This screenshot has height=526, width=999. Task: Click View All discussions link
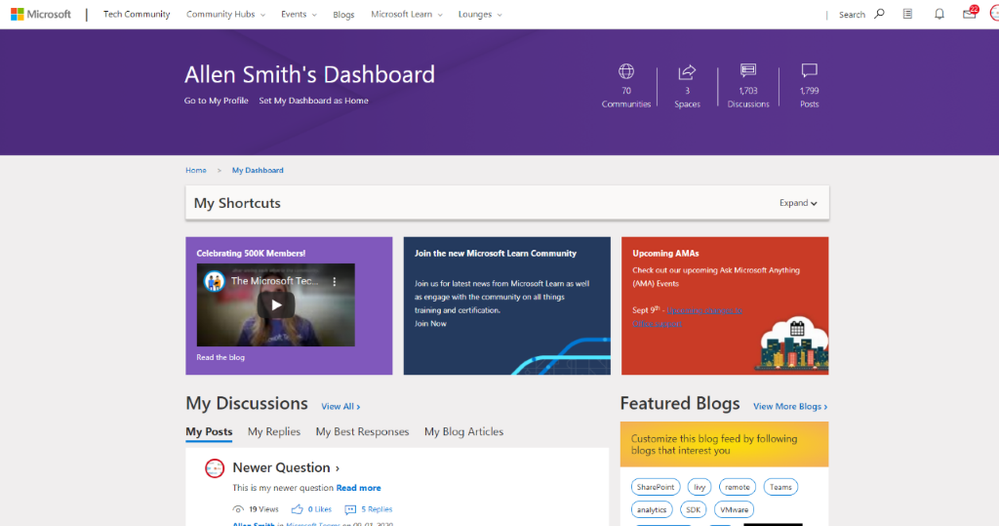coord(340,406)
